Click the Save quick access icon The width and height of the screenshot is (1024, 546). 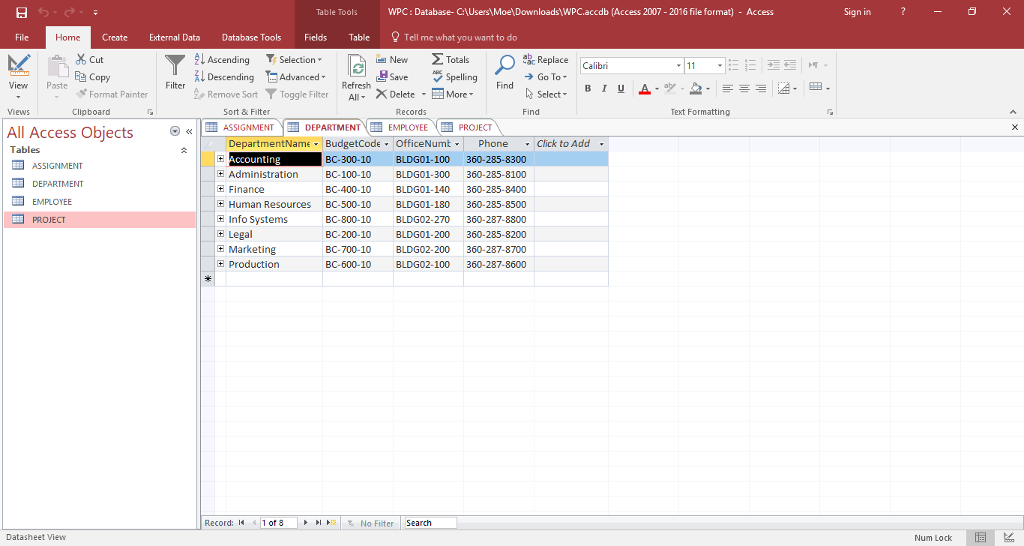[21, 12]
